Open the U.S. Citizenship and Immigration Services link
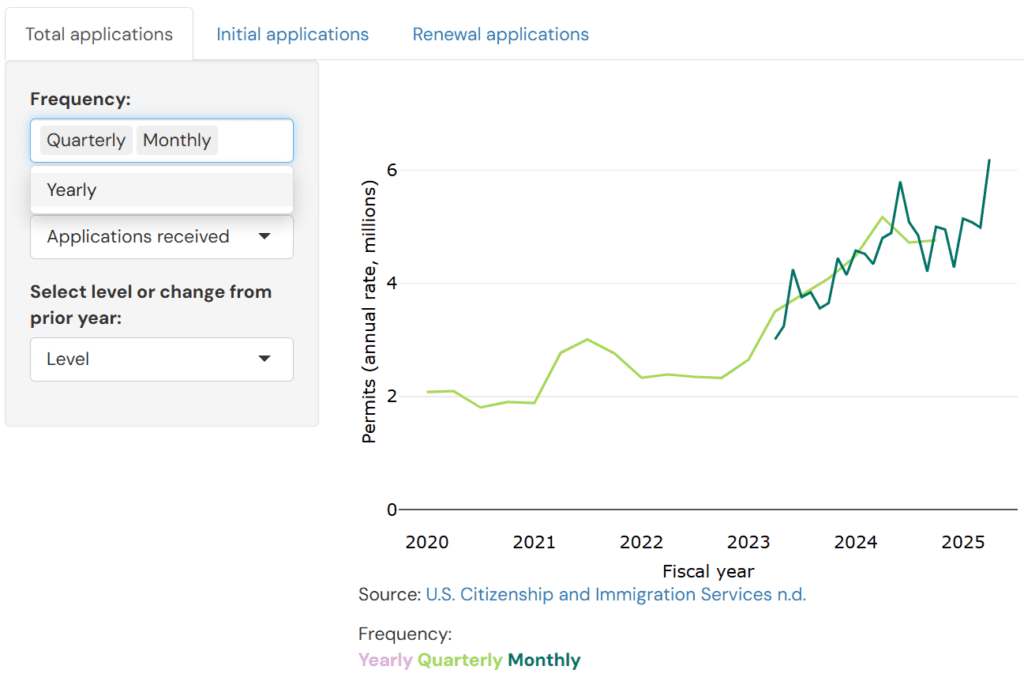Image resolution: width=1024 pixels, height=681 pixels. [x=616, y=594]
